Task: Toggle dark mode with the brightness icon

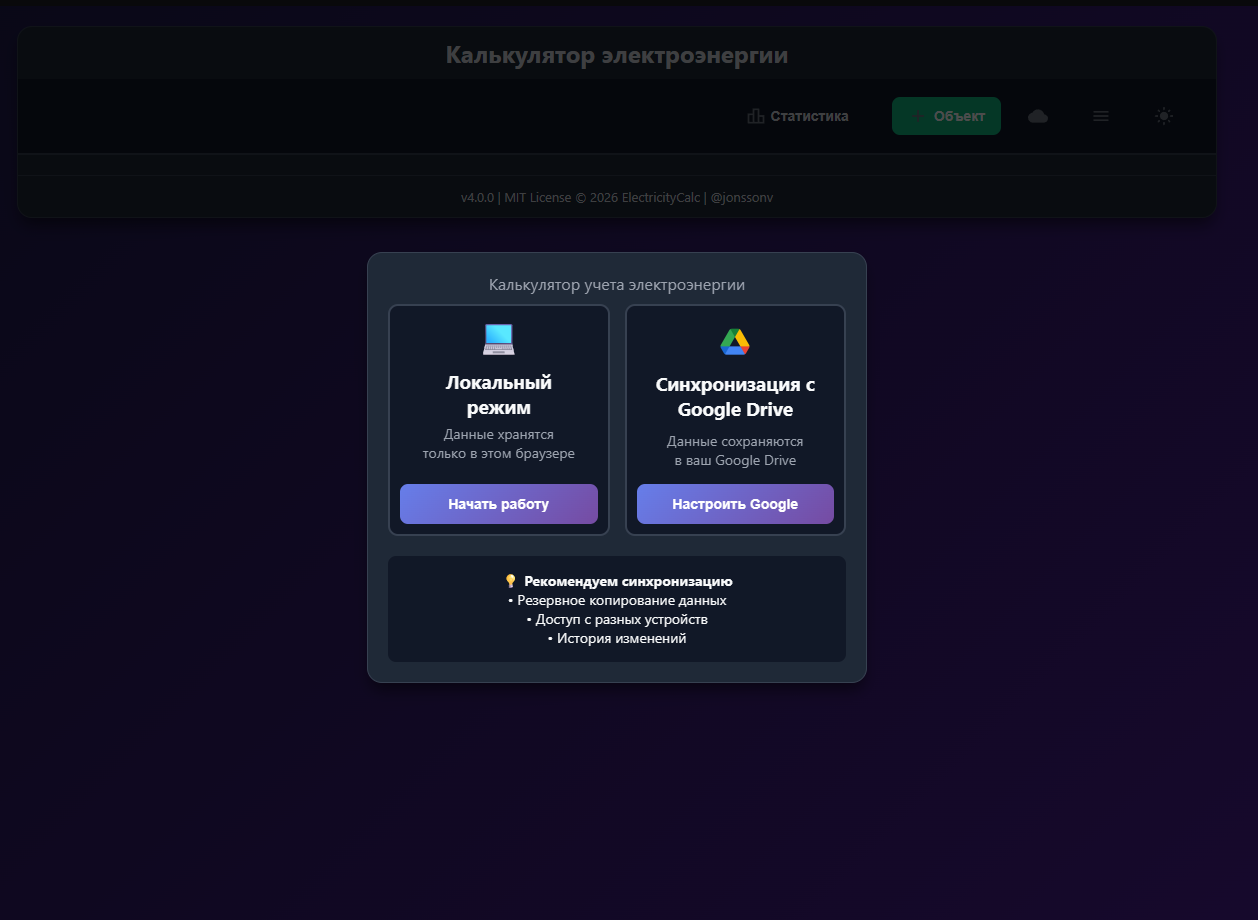Action: [1164, 116]
